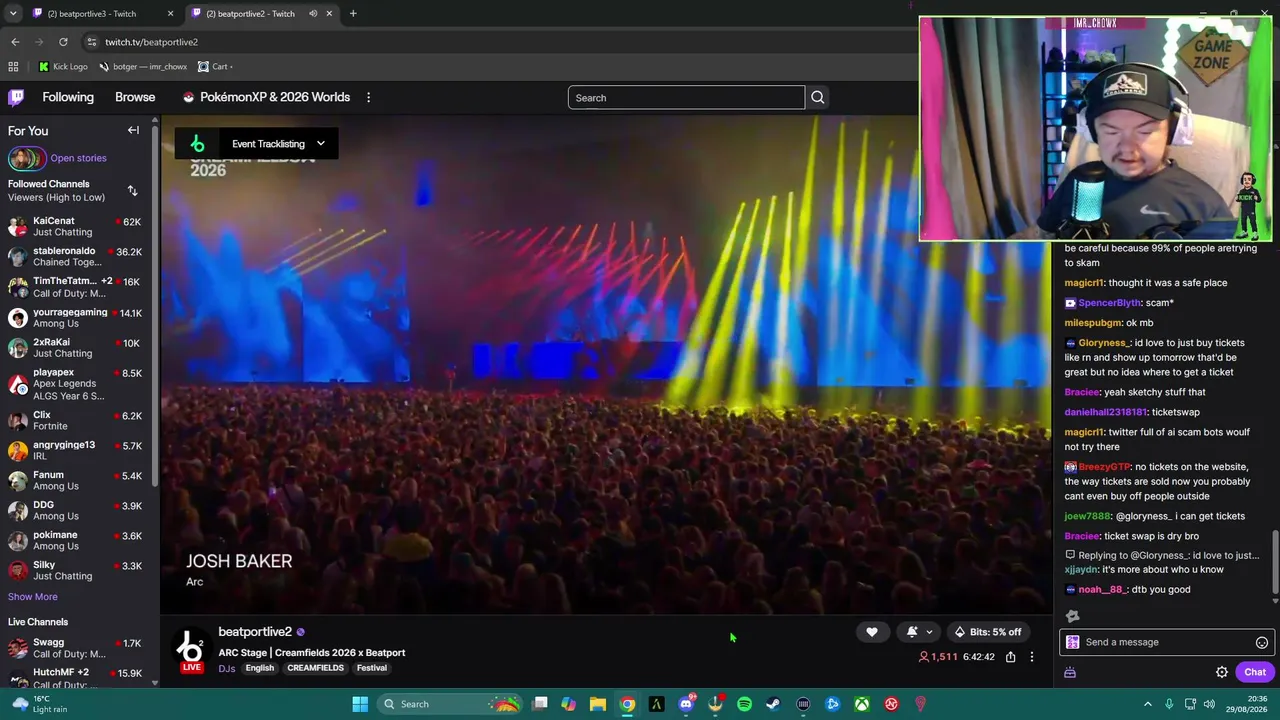Open Spotify from the taskbar
This screenshot has width=1280, height=720.
point(744,704)
